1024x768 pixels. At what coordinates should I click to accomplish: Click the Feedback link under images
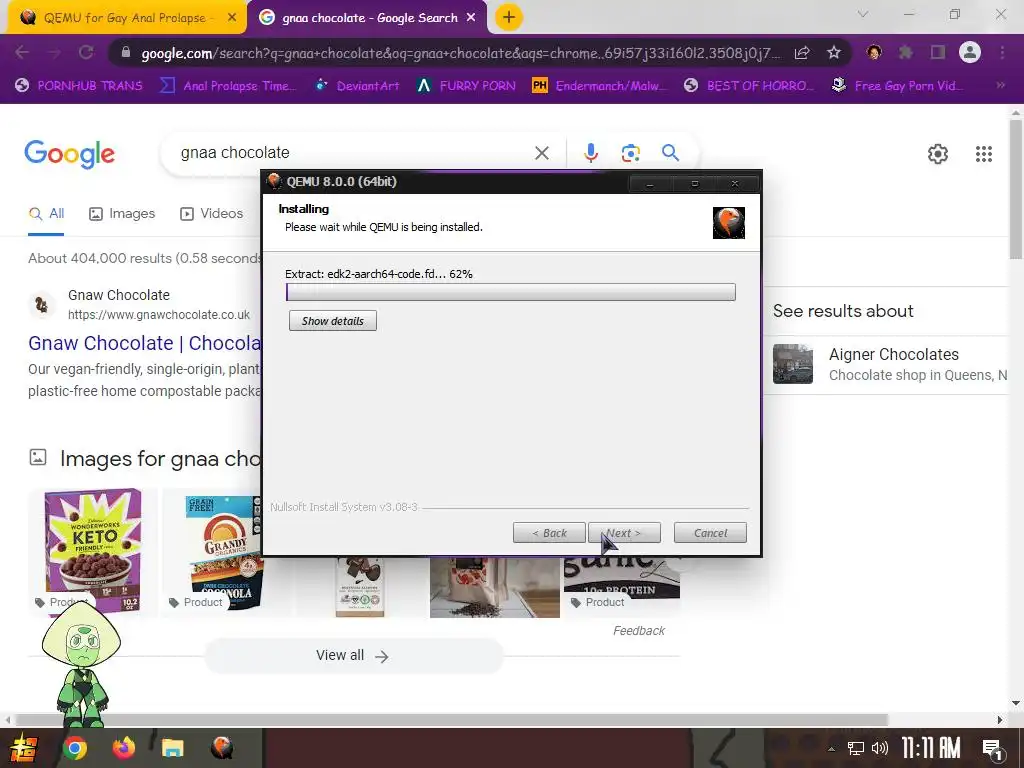coord(639,631)
